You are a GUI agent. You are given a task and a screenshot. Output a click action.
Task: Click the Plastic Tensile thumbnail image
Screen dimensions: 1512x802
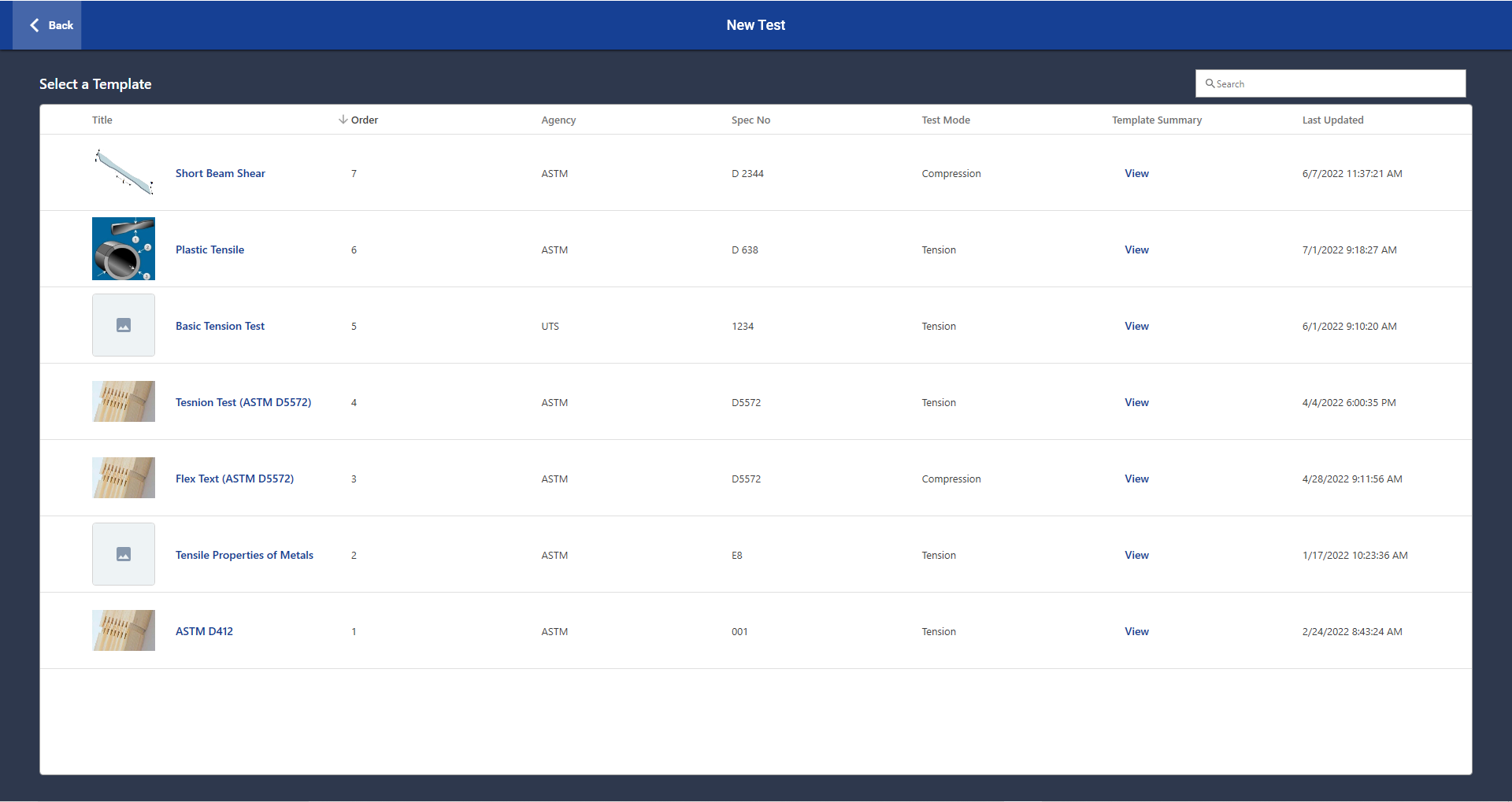click(x=124, y=249)
